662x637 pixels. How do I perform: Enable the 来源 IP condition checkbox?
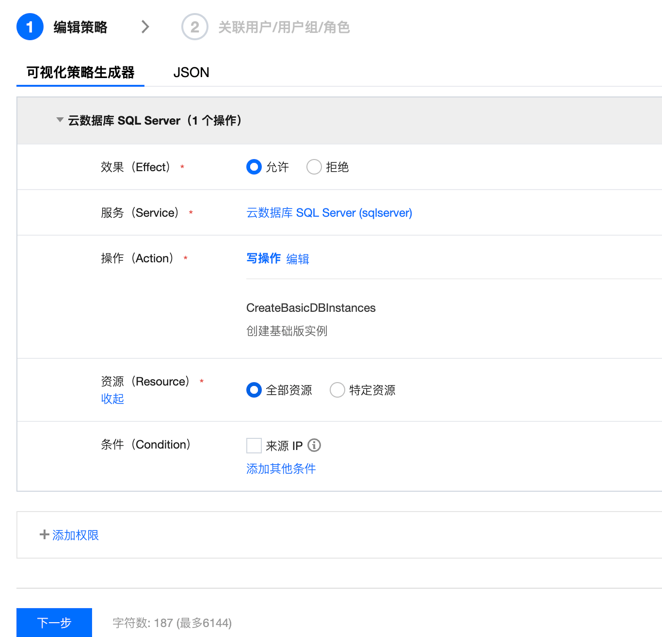tap(254, 445)
